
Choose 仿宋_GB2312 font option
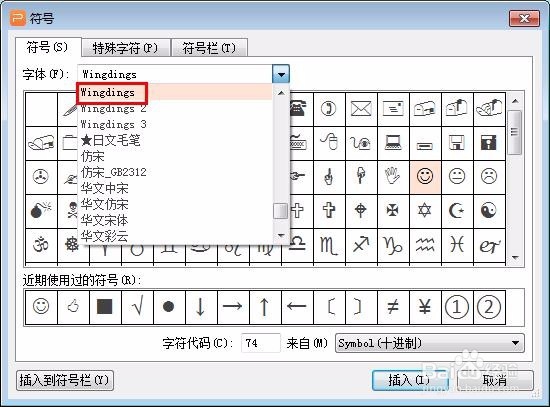tap(175, 173)
